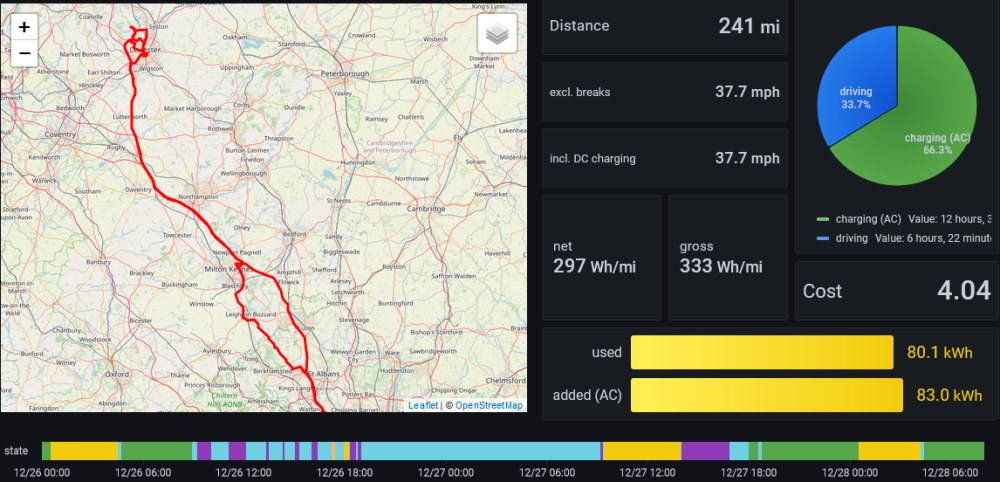Click the green charging legend color swatch
This screenshot has height=482, width=1000.
pos(823,219)
